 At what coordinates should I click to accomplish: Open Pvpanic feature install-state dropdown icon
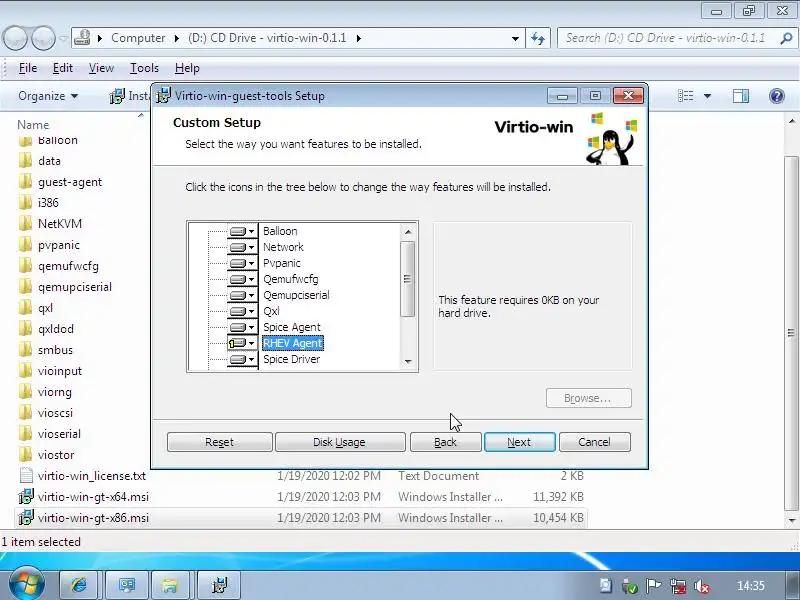(242, 263)
